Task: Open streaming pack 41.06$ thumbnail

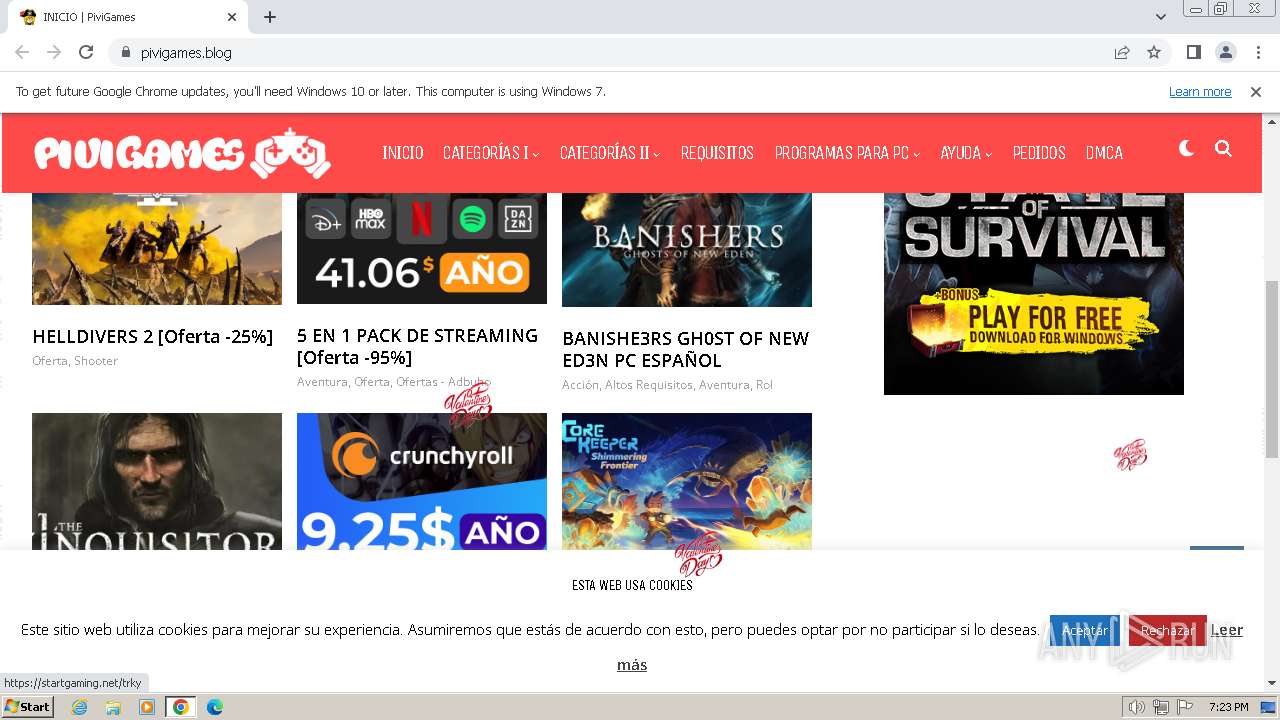Action: 422,248
